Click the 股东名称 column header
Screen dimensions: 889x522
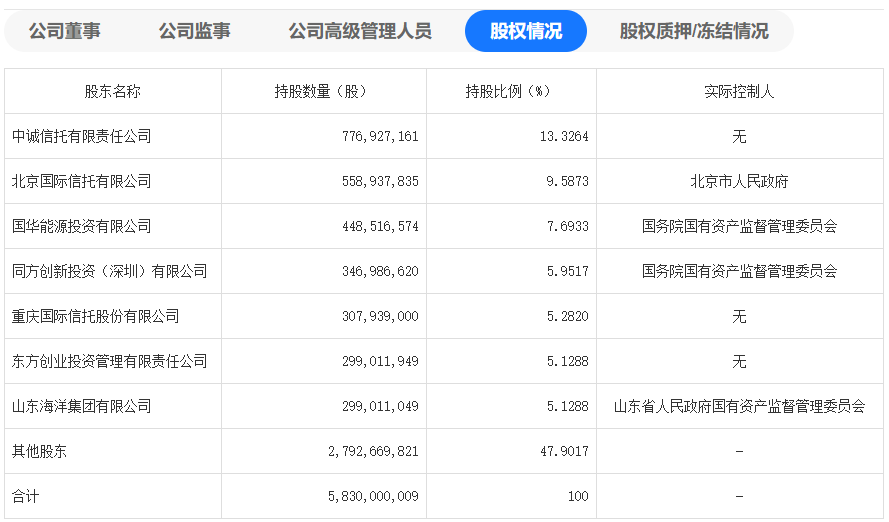[112, 91]
